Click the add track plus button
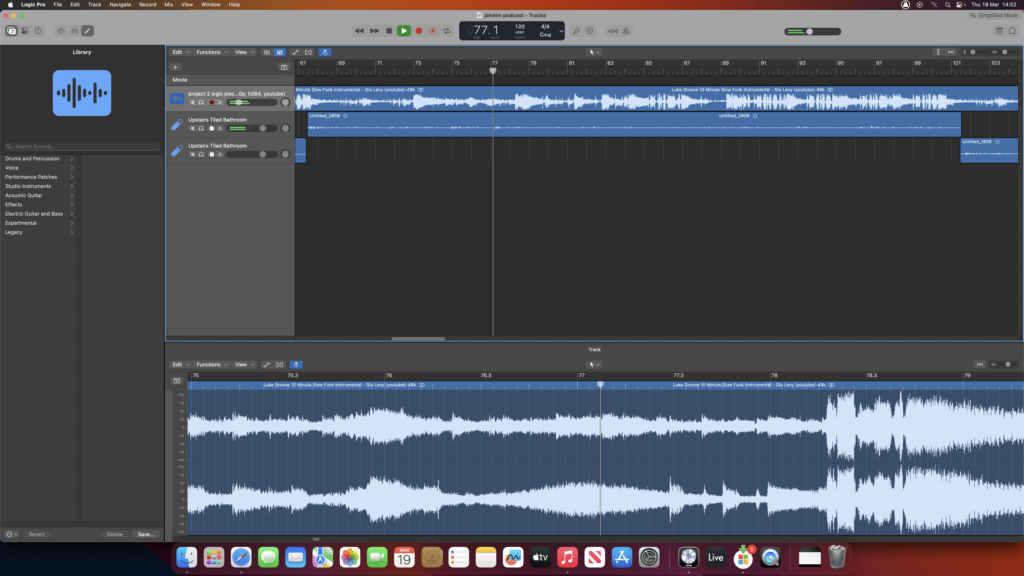Screen dimensions: 1024x576 click(176, 67)
